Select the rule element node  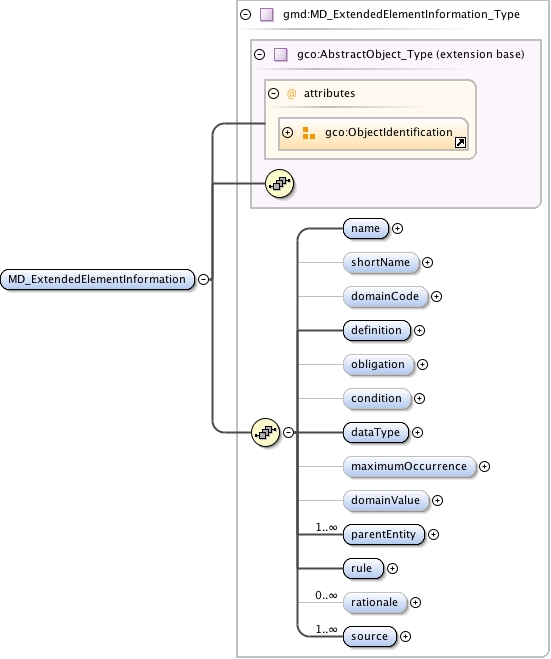[363, 568]
